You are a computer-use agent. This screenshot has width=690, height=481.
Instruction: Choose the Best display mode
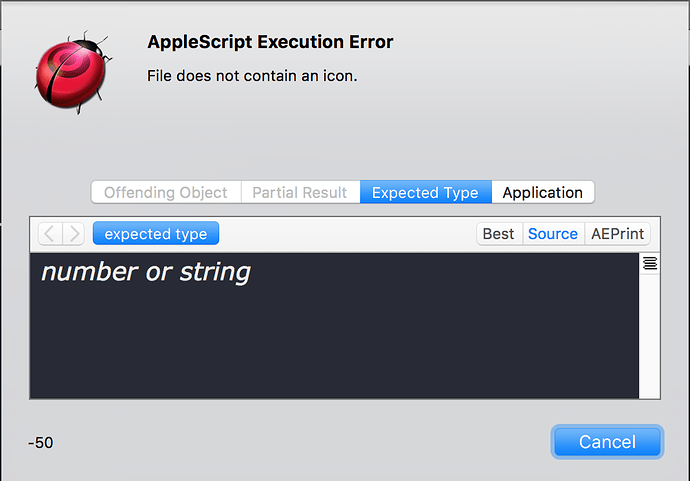pos(499,234)
